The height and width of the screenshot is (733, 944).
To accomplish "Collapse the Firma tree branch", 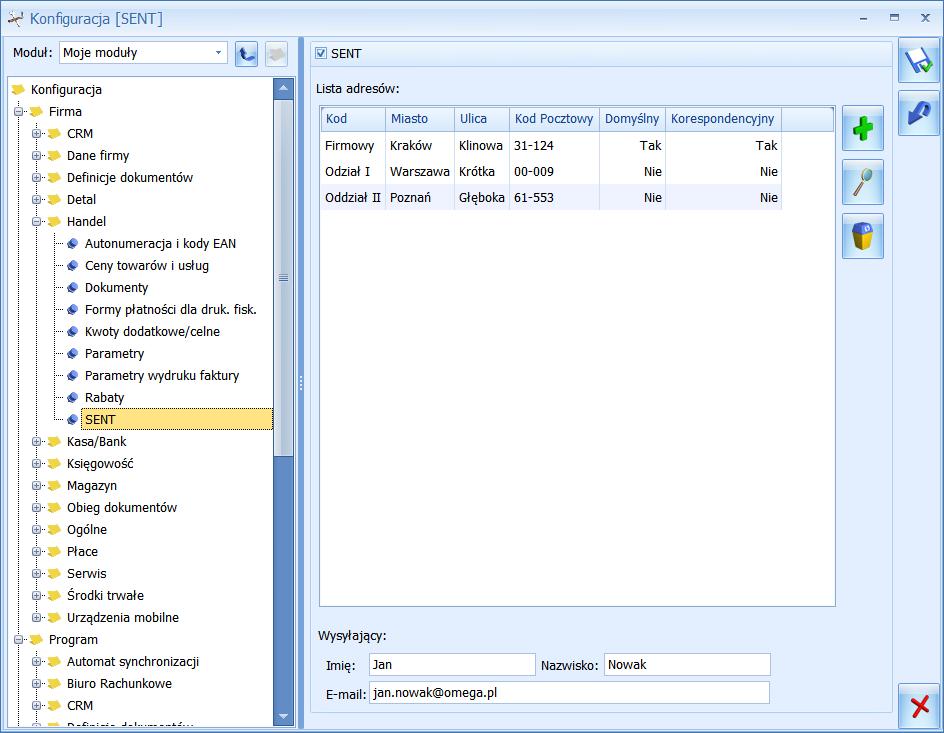I will point(19,112).
